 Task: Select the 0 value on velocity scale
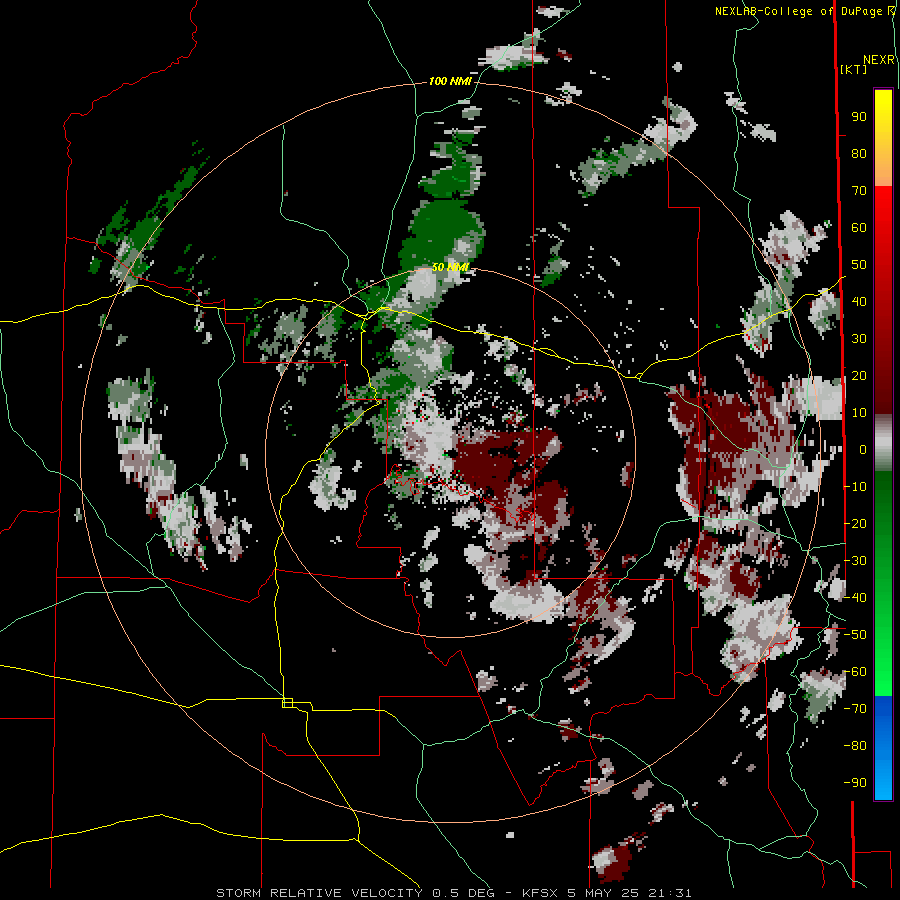pos(863,450)
